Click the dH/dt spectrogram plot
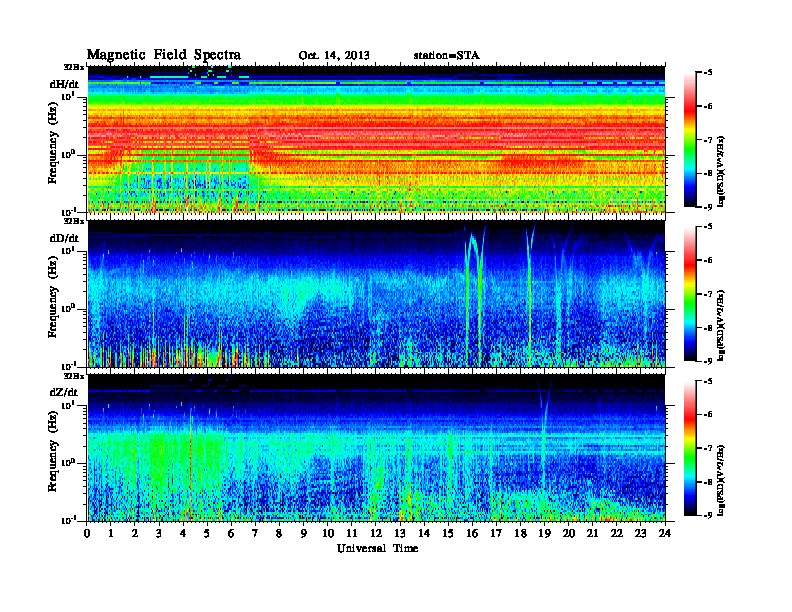Screen dimensions: 792x612 [x=376, y=139]
